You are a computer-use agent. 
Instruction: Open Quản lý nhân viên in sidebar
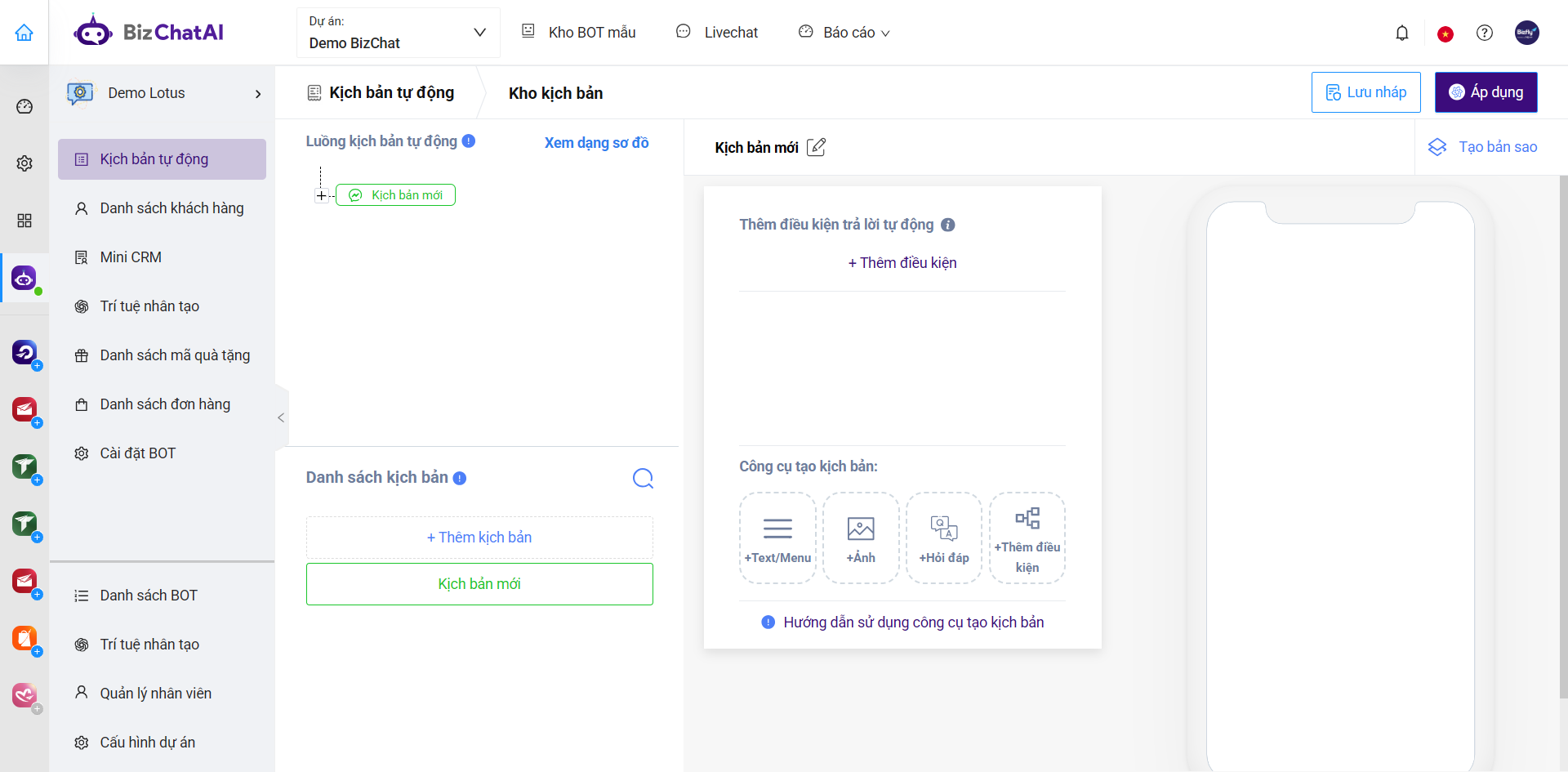tap(162, 694)
